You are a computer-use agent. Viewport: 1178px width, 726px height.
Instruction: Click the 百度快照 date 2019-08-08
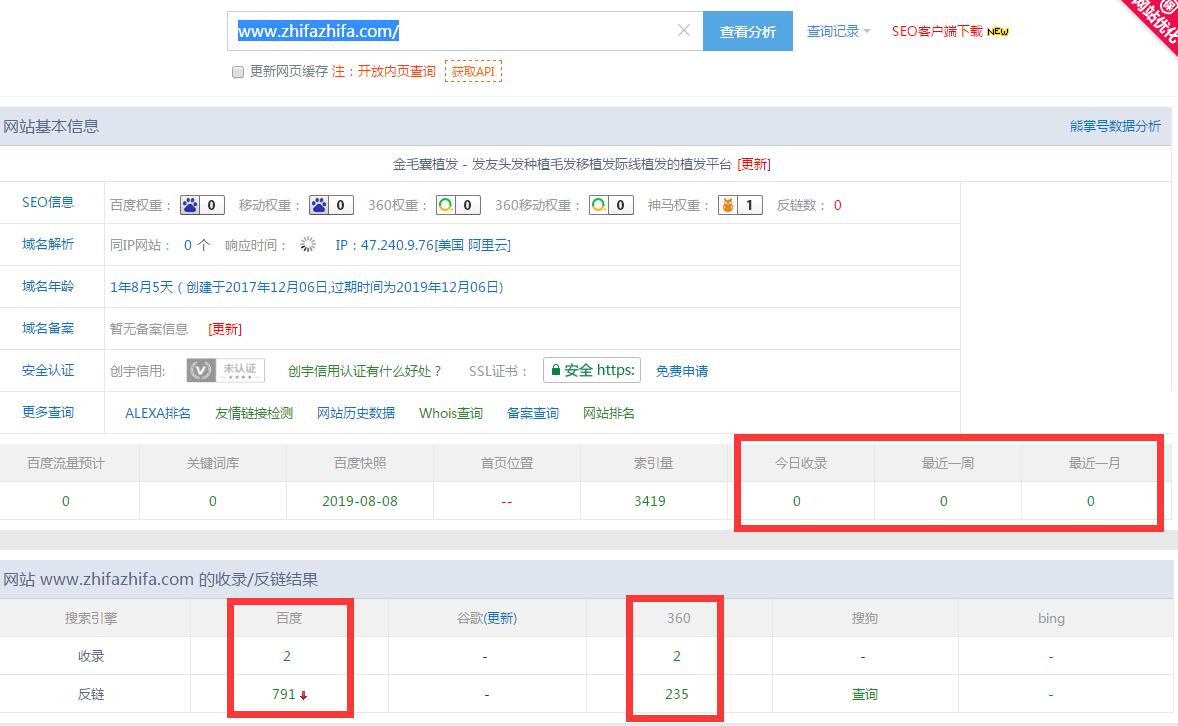tap(360, 501)
